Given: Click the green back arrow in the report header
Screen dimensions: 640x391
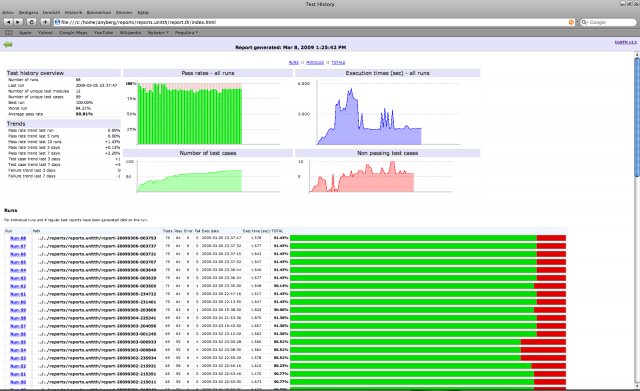Looking at the screenshot, I should (8, 44).
